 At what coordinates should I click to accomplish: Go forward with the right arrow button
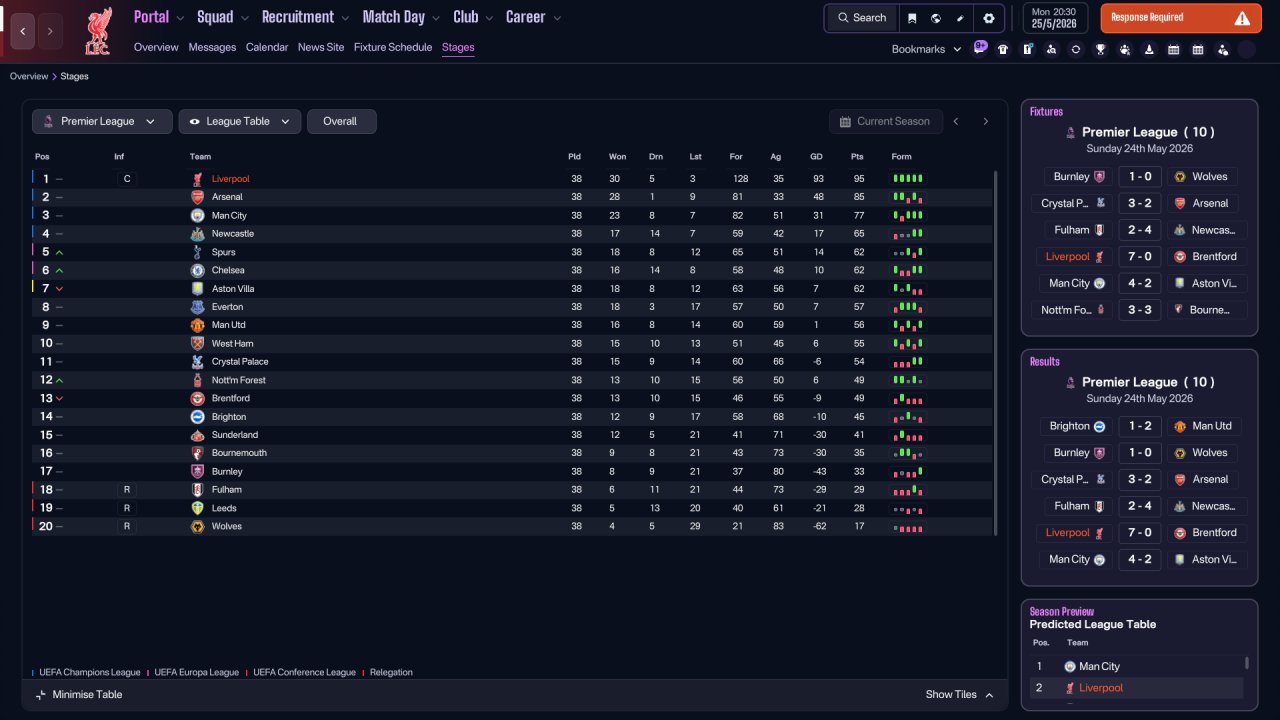(49, 32)
